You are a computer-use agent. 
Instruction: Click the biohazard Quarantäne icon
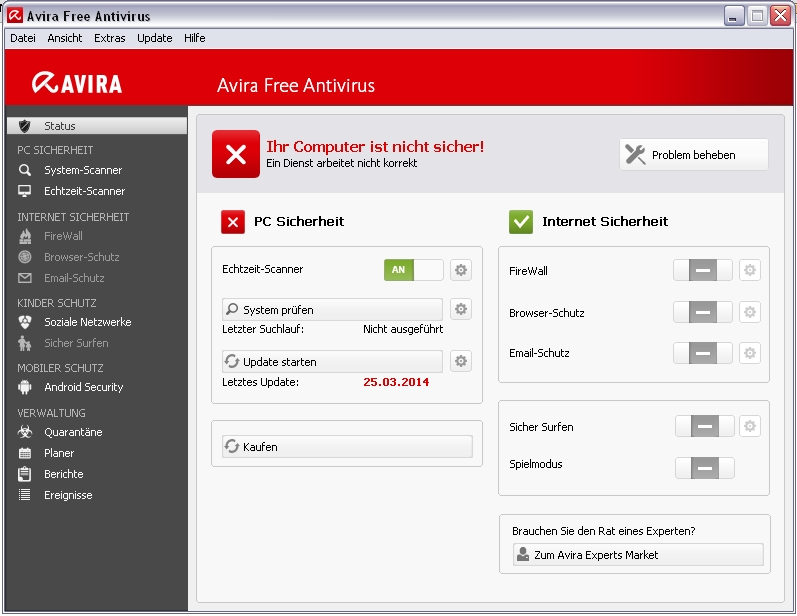point(24,432)
